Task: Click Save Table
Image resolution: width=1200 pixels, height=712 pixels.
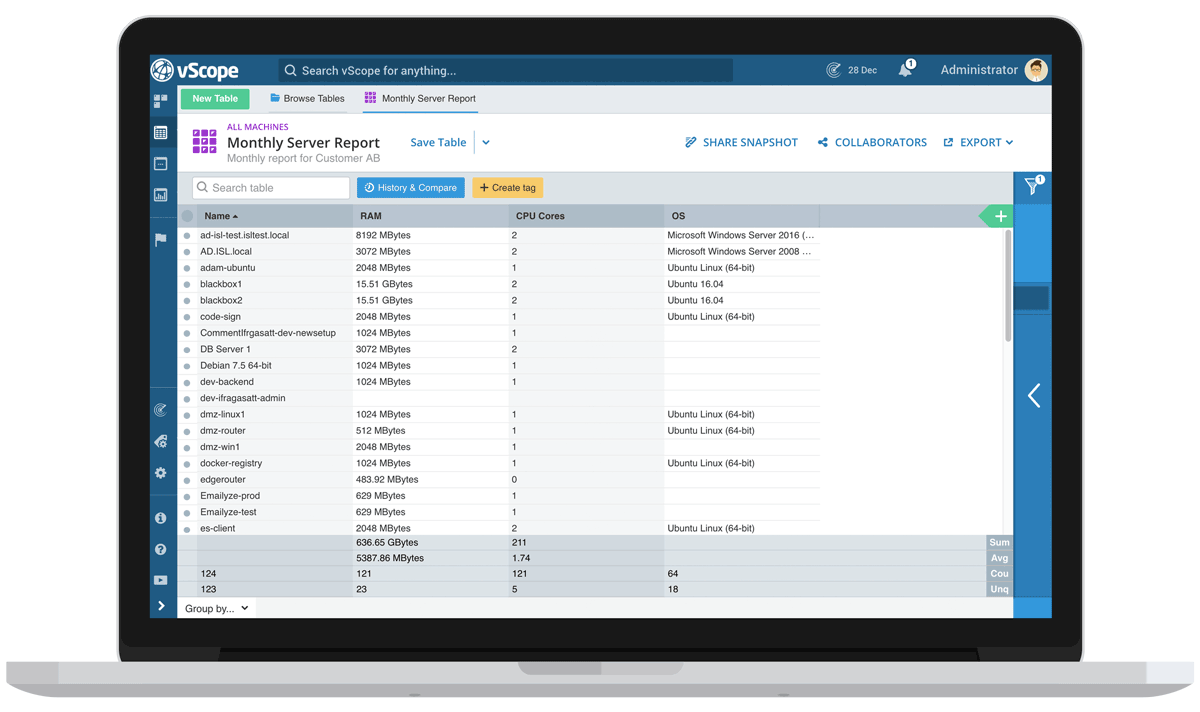Action: (x=438, y=143)
